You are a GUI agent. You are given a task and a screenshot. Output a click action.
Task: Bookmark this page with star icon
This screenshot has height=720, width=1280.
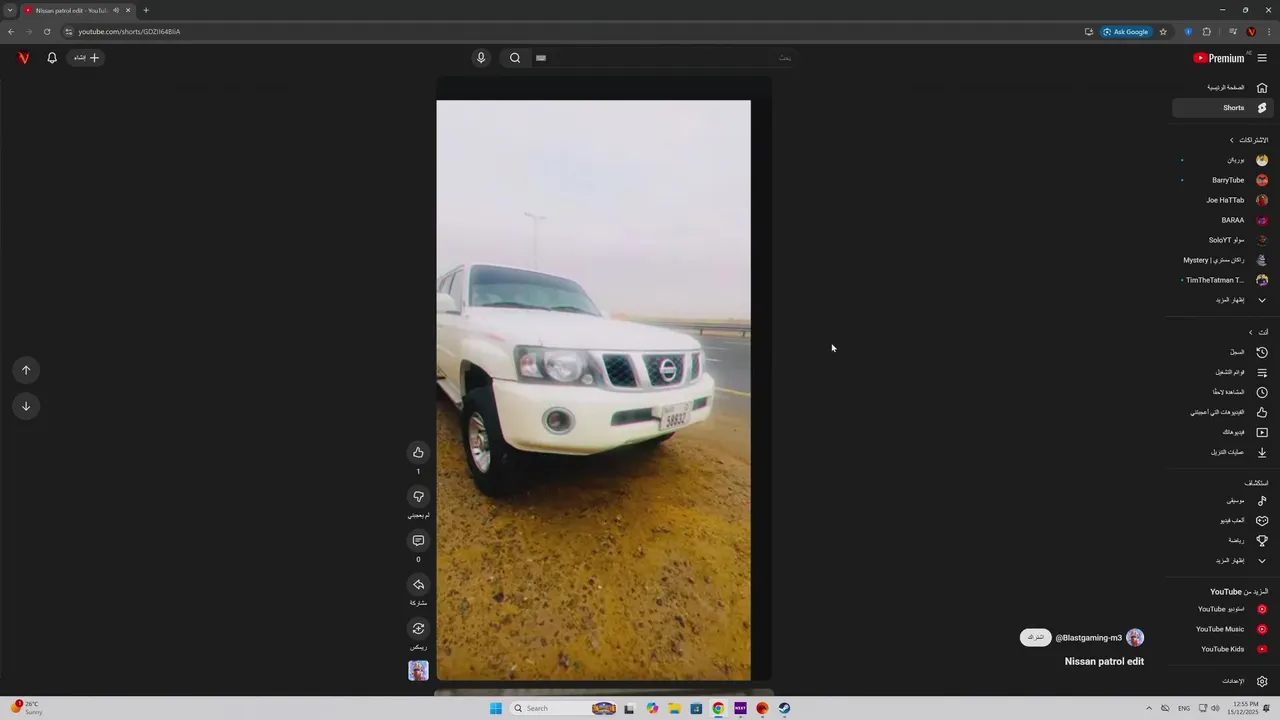[1163, 31]
